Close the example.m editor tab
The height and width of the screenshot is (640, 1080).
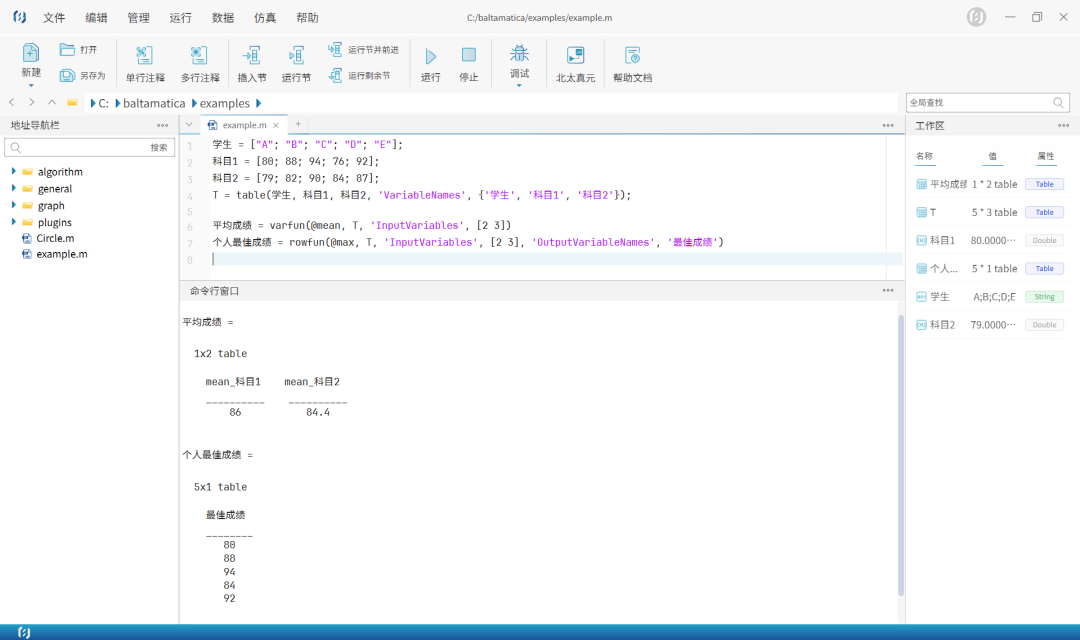coord(276,125)
